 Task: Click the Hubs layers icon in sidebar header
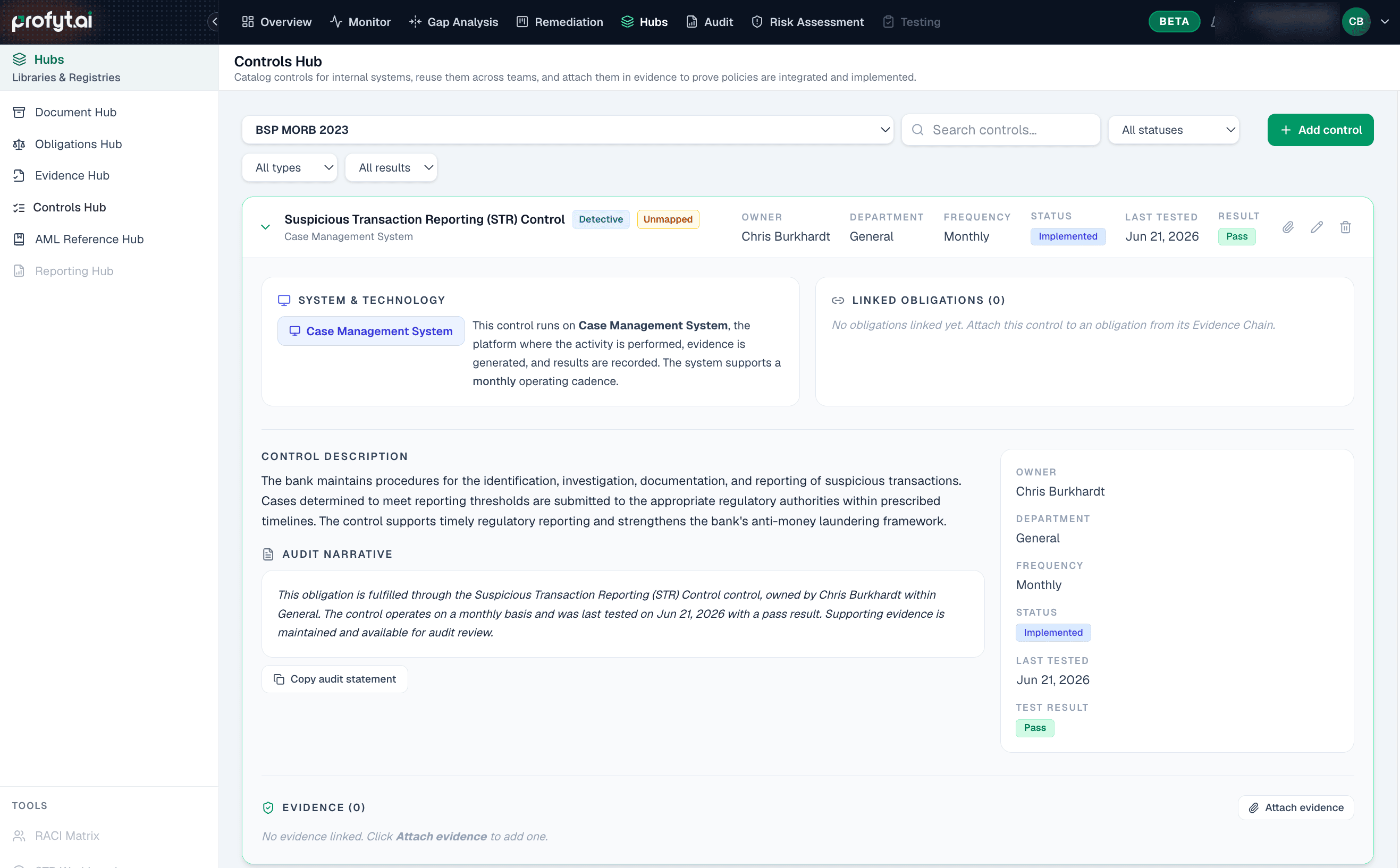[20, 59]
